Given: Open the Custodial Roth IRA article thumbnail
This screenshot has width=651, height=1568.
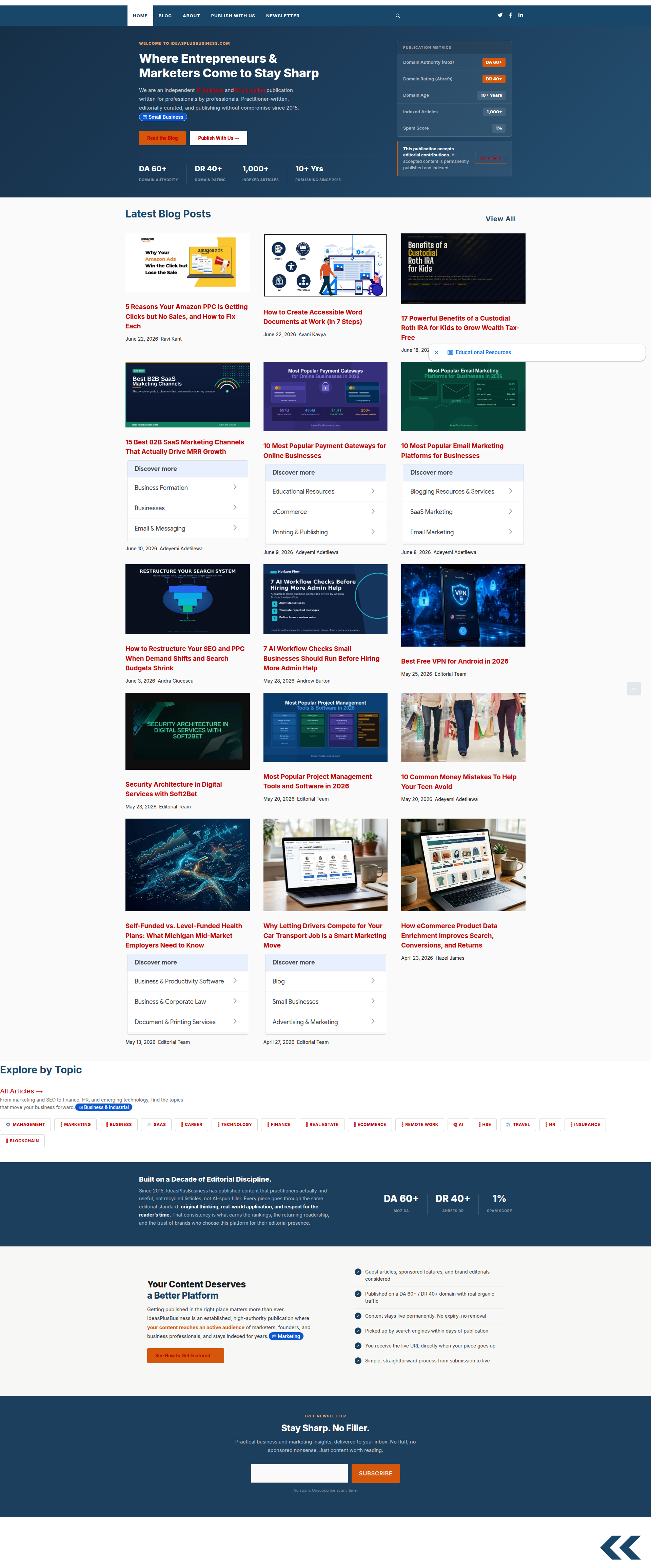Looking at the screenshot, I should 463,268.
